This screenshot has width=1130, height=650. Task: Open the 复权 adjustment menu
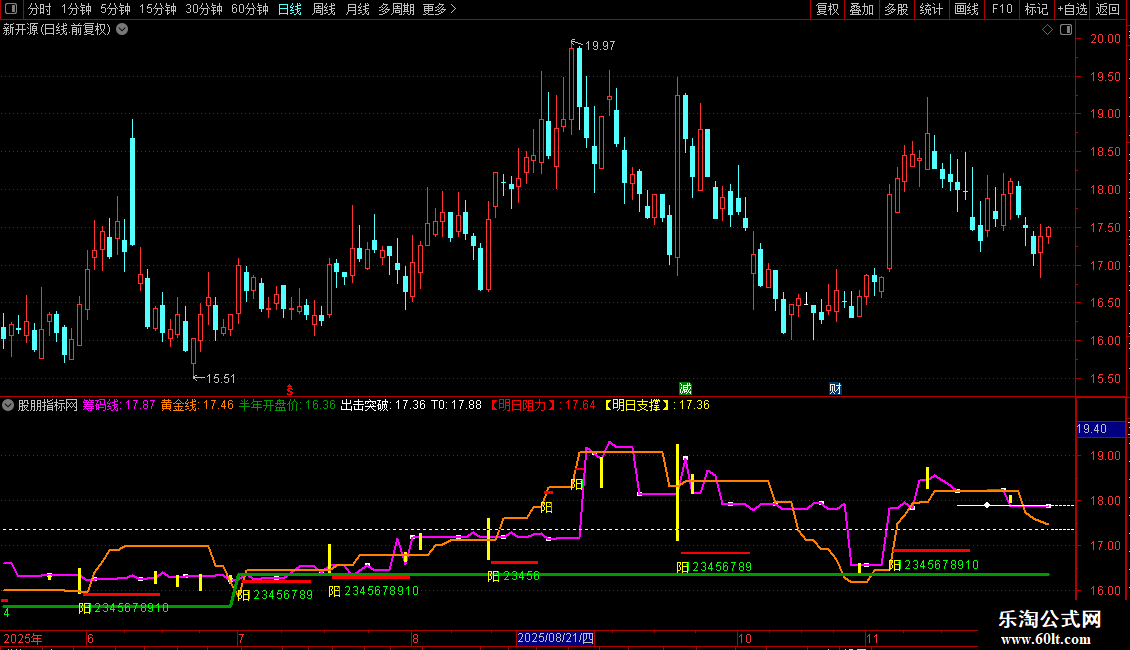[x=827, y=9]
